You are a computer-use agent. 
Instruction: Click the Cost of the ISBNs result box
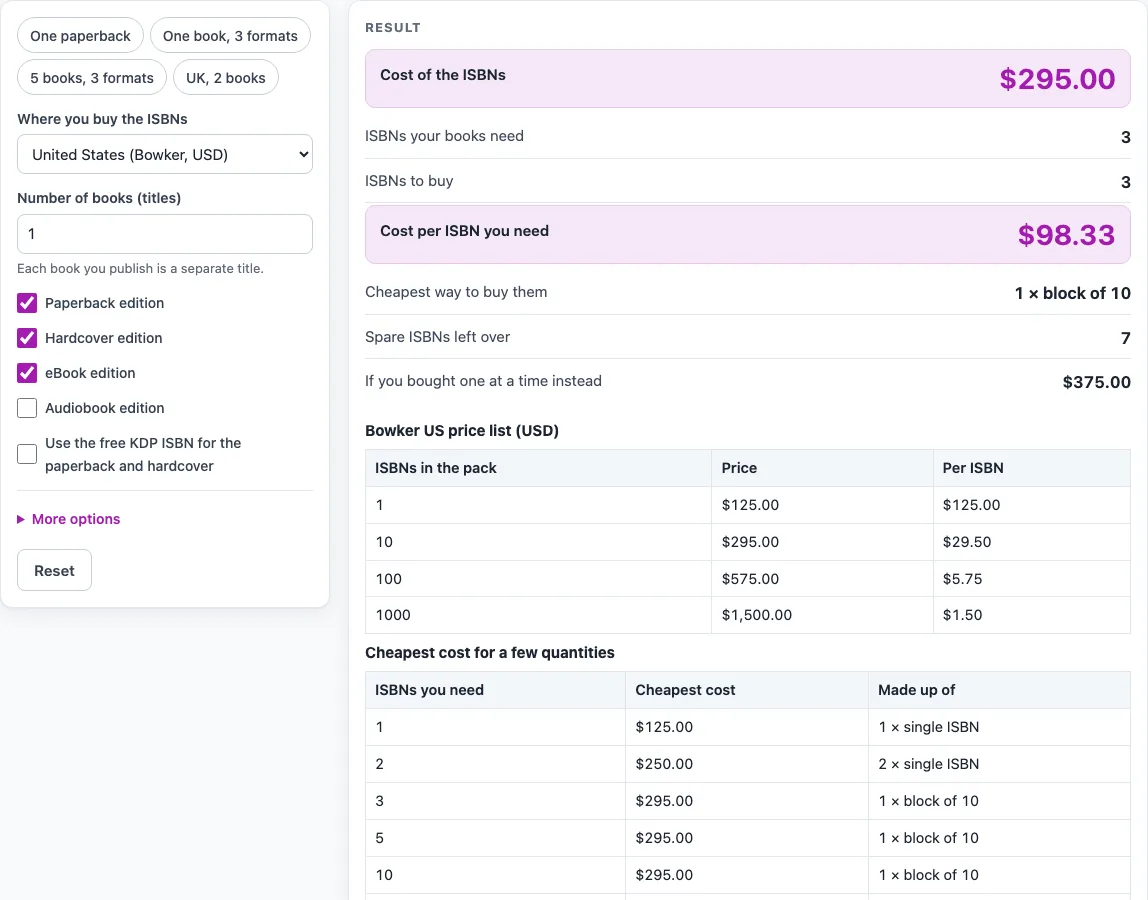coord(748,78)
